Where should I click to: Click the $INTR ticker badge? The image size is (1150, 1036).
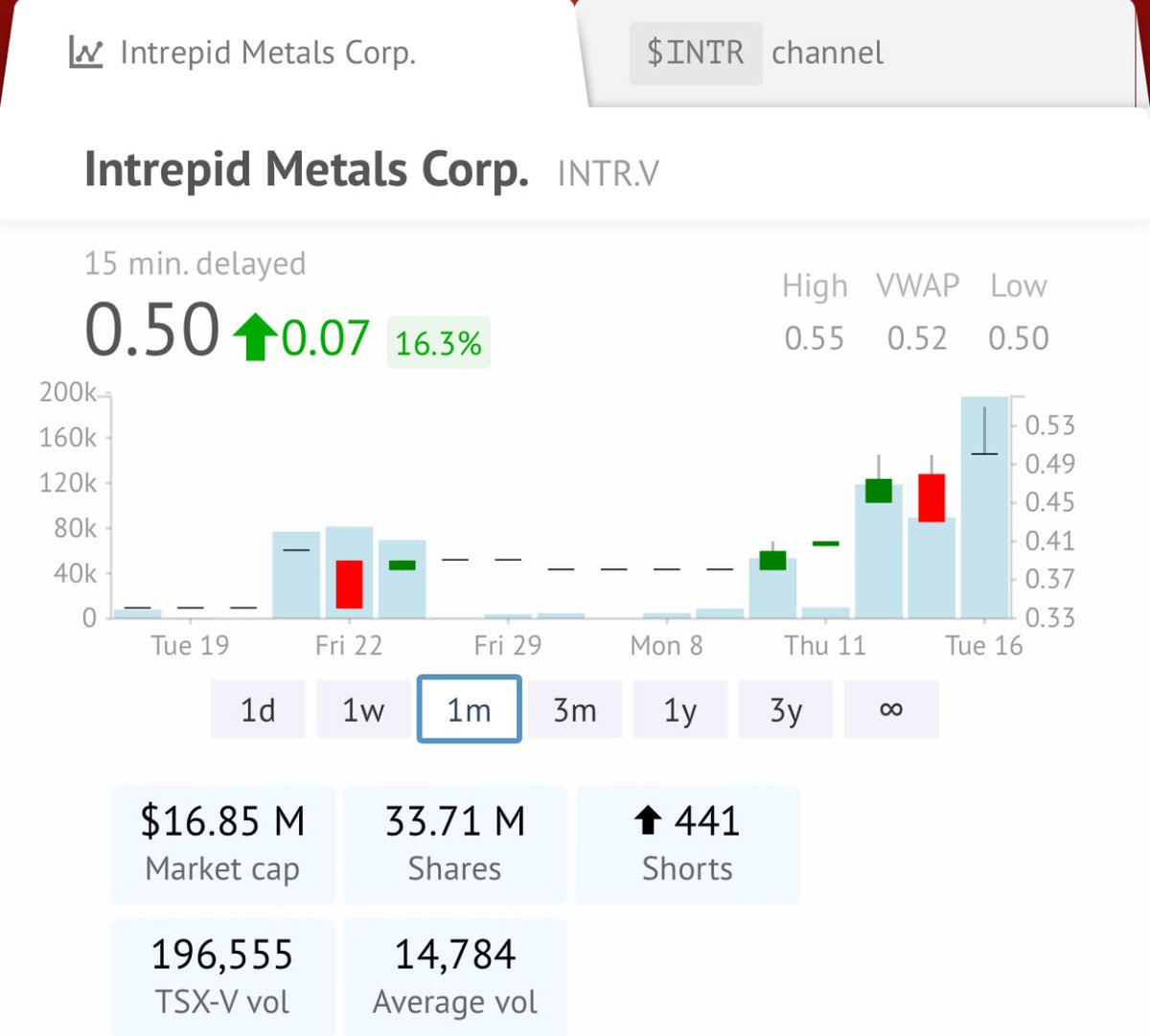tap(695, 52)
